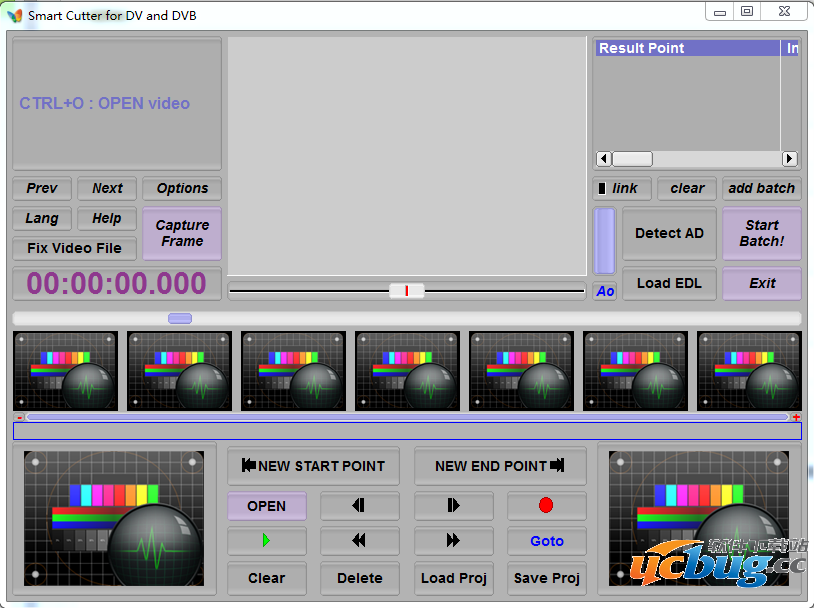Click Fix Video File

click(74, 248)
